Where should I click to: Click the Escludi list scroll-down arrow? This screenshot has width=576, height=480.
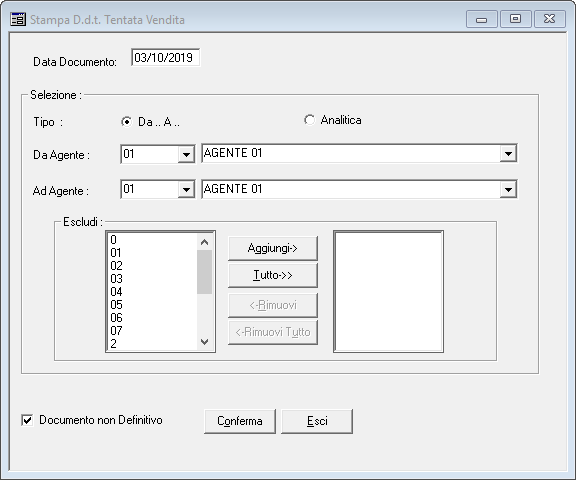point(205,342)
